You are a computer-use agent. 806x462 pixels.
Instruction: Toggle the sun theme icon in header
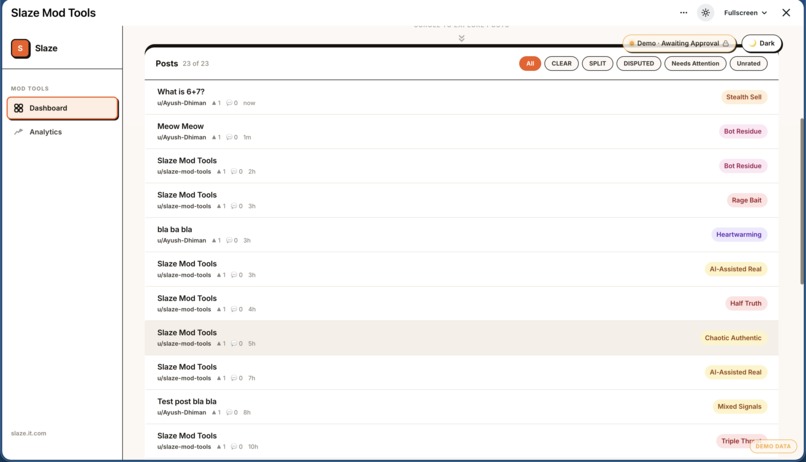pyautogui.click(x=705, y=13)
